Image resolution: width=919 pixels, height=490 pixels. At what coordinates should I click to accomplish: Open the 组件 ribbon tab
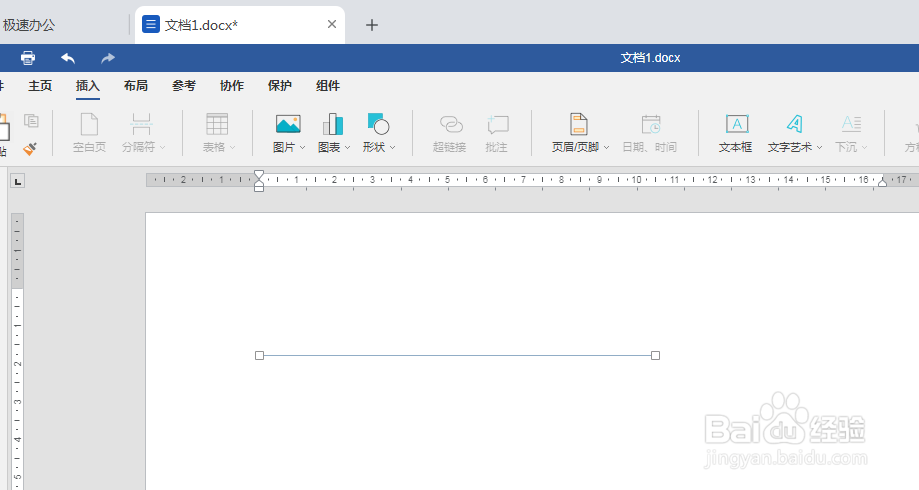click(328, 86)
